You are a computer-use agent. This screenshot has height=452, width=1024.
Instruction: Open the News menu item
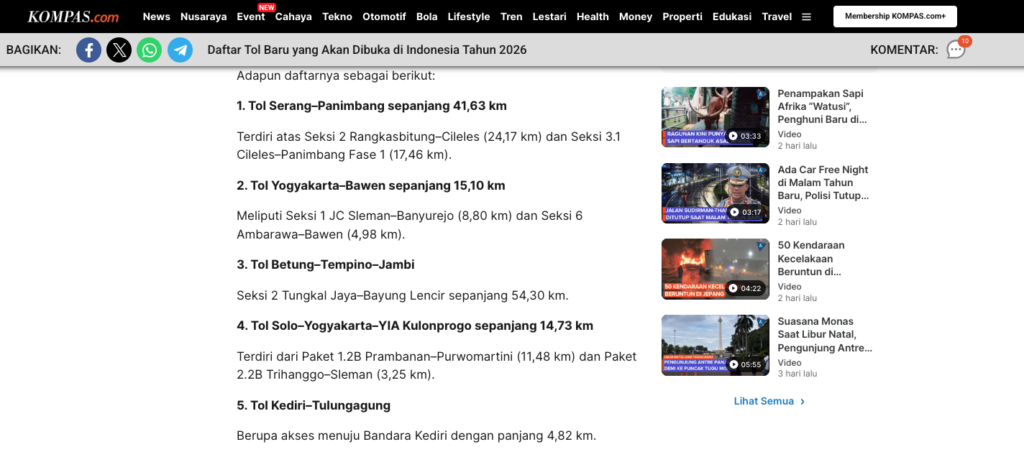click(x=156, y=17)
